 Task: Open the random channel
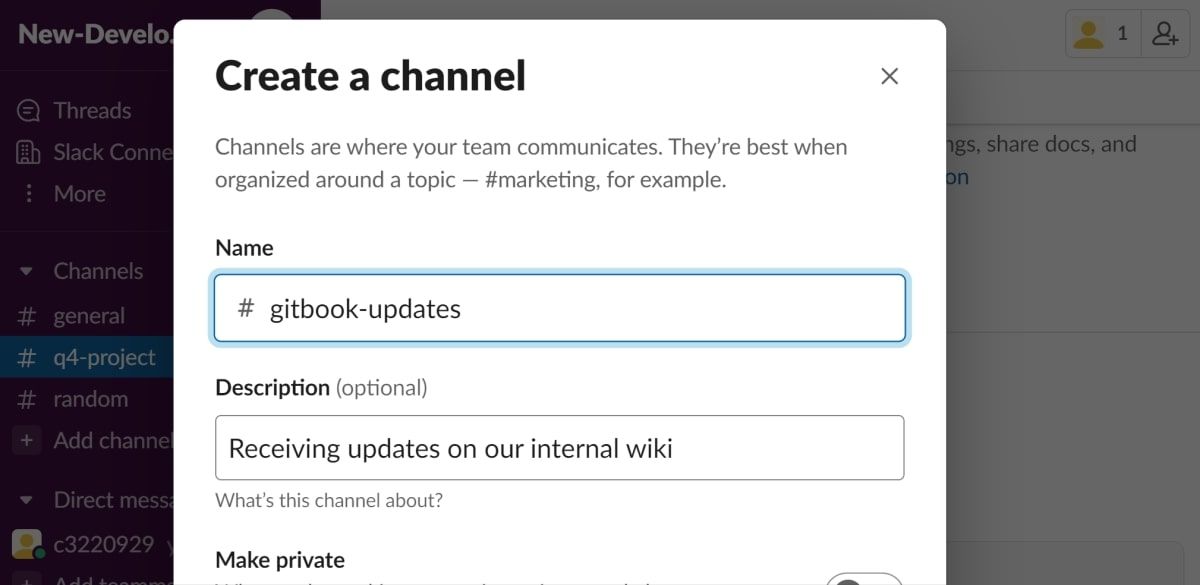point(90,399)
